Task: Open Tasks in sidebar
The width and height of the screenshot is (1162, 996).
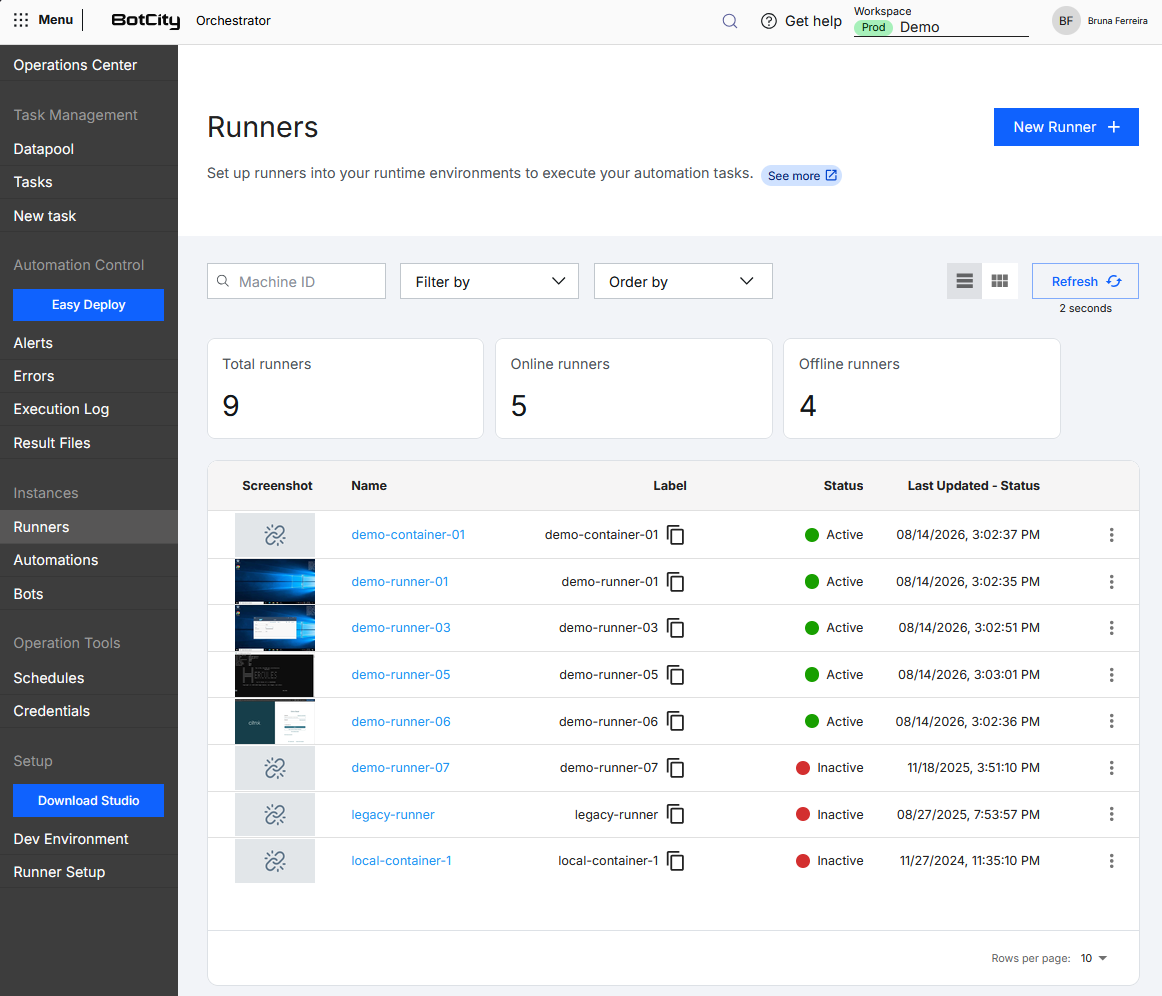Action: pyautogui.click(x=33, y=182)
